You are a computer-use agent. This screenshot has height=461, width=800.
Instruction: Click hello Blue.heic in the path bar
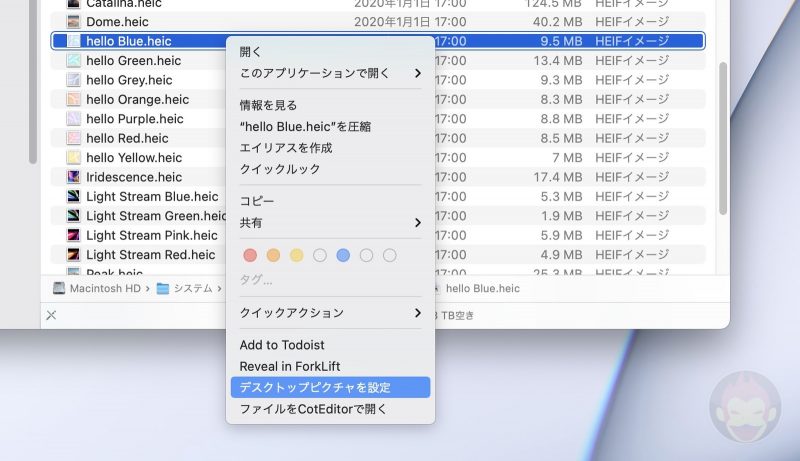tap(483, 289)
